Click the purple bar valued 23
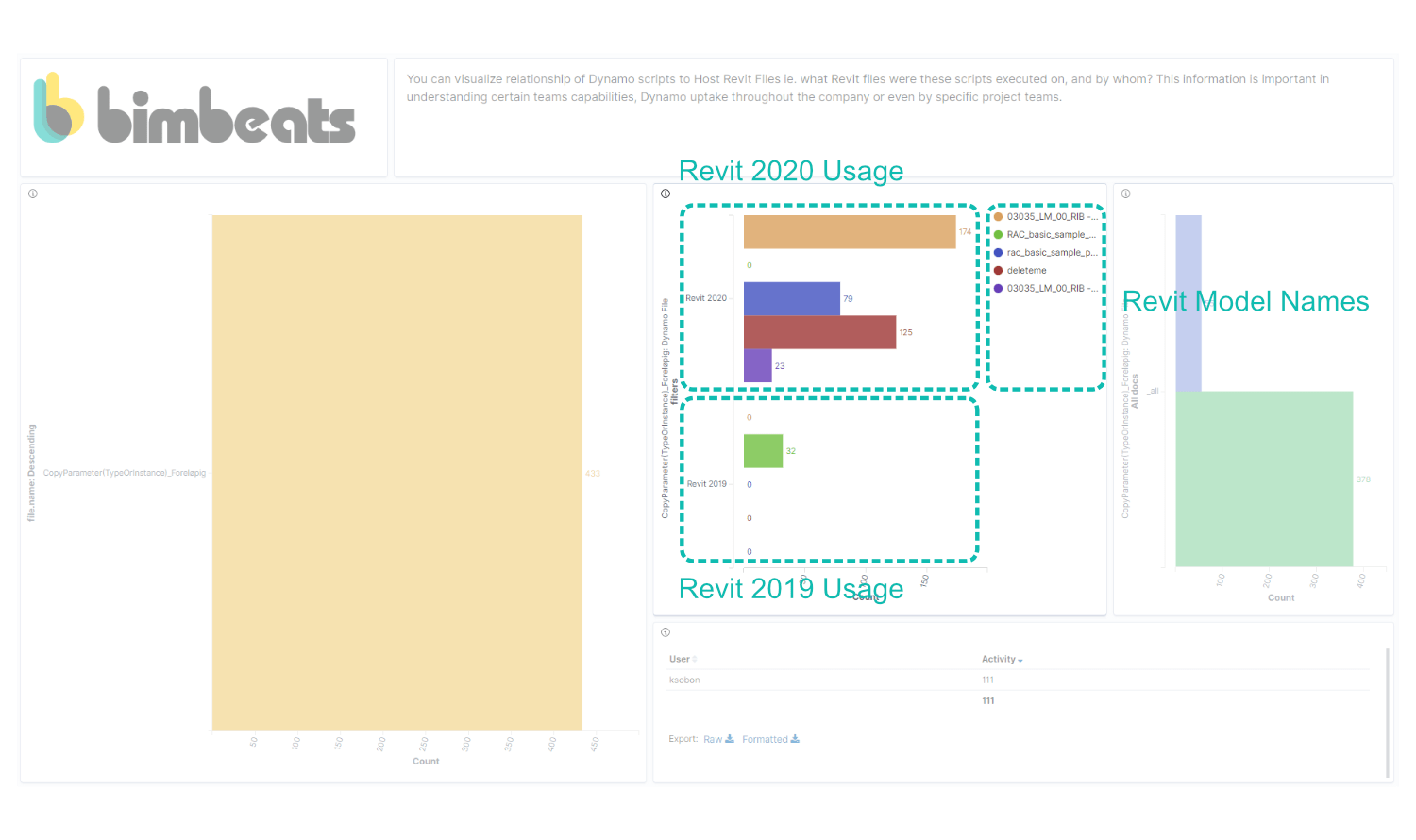The height and width of the screenshot is (840, 1416). tap(758, 365)
